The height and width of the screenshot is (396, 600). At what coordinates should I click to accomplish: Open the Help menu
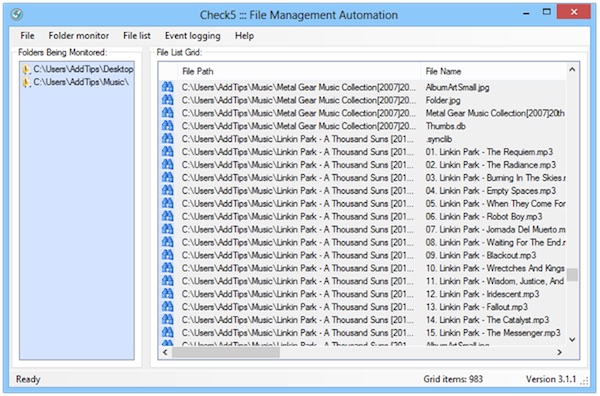pyautogui.click(x=244, y=36)
